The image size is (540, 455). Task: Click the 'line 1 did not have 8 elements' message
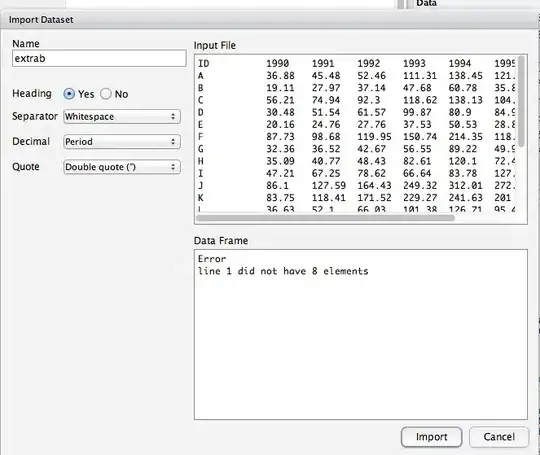[283, 271]
